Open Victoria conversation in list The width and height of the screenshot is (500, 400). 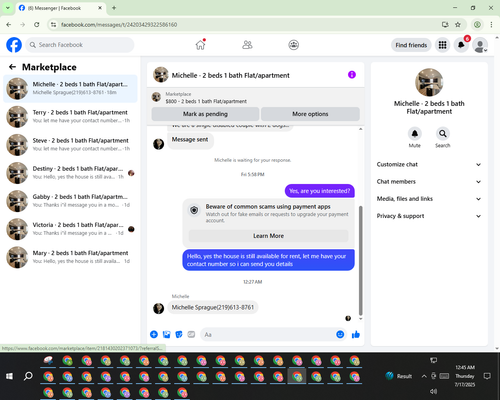70,229
